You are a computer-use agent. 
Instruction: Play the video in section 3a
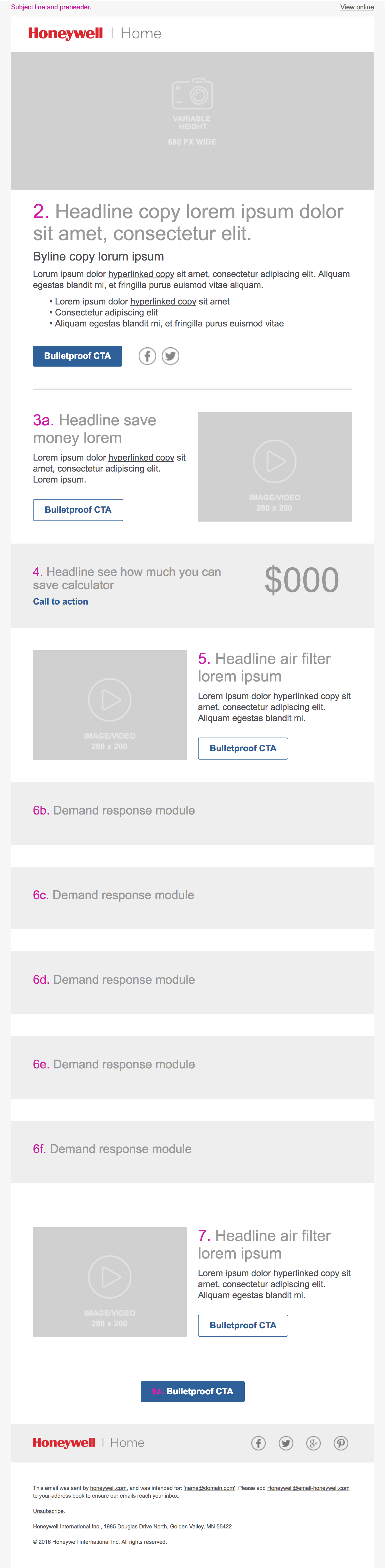click(x=275, y=461)
